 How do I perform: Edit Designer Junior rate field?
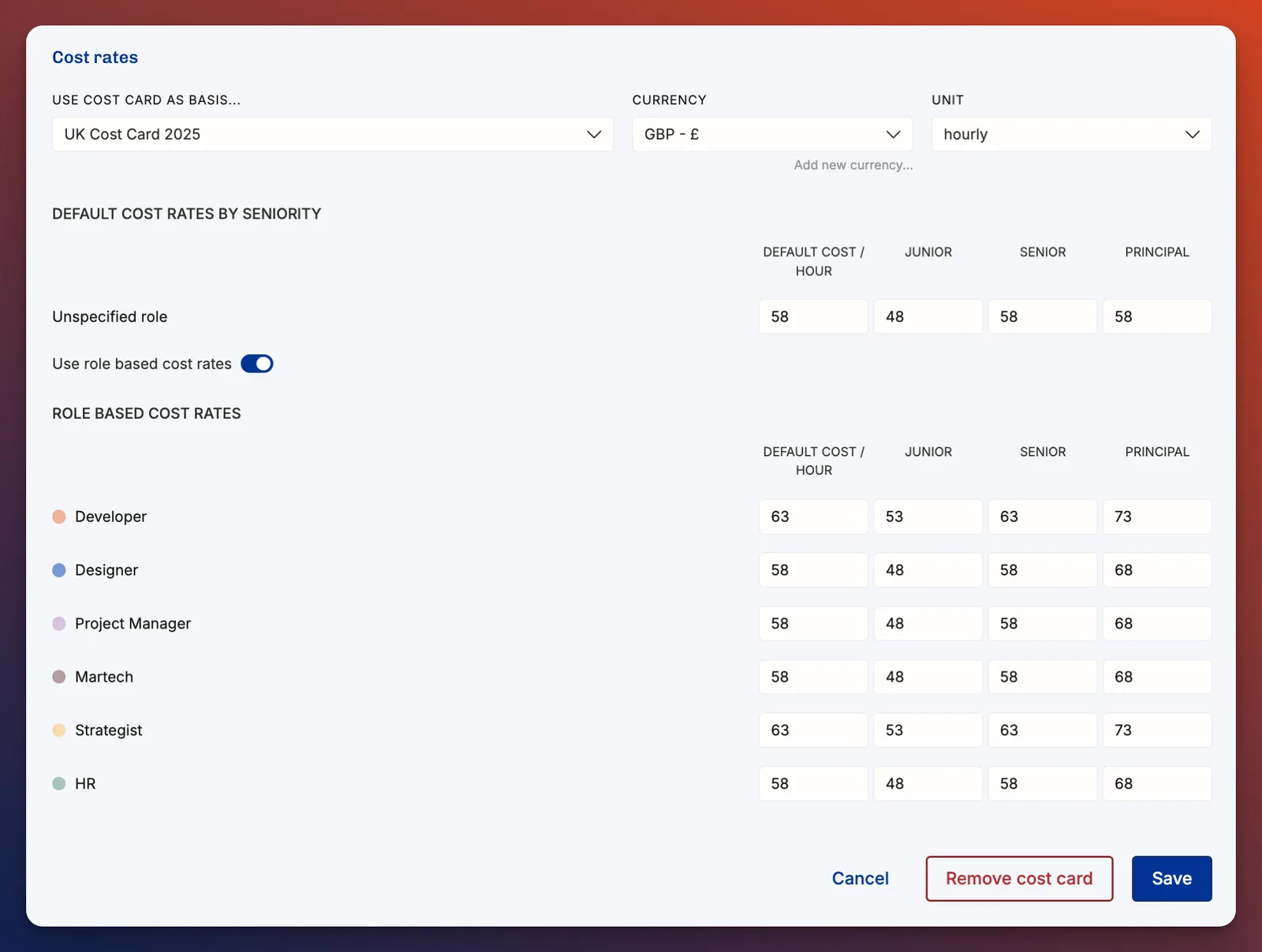(x=928, y=570)
